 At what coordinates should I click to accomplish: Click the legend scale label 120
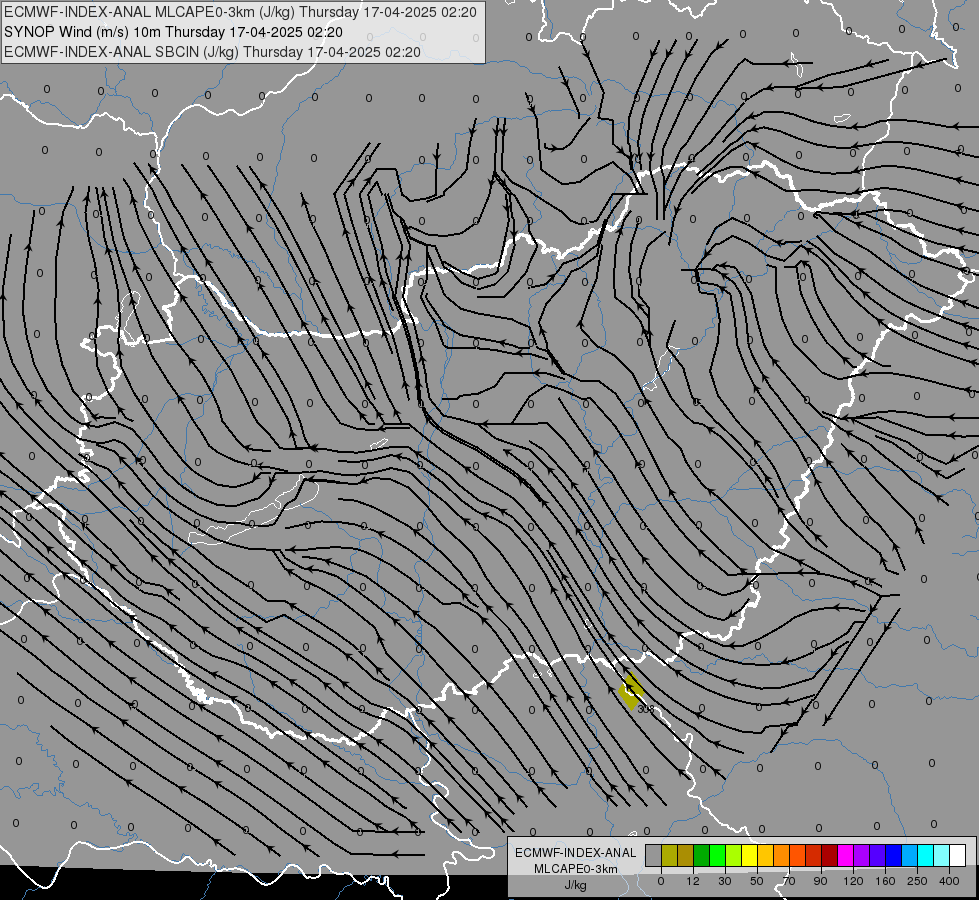(x=853, y=881)
